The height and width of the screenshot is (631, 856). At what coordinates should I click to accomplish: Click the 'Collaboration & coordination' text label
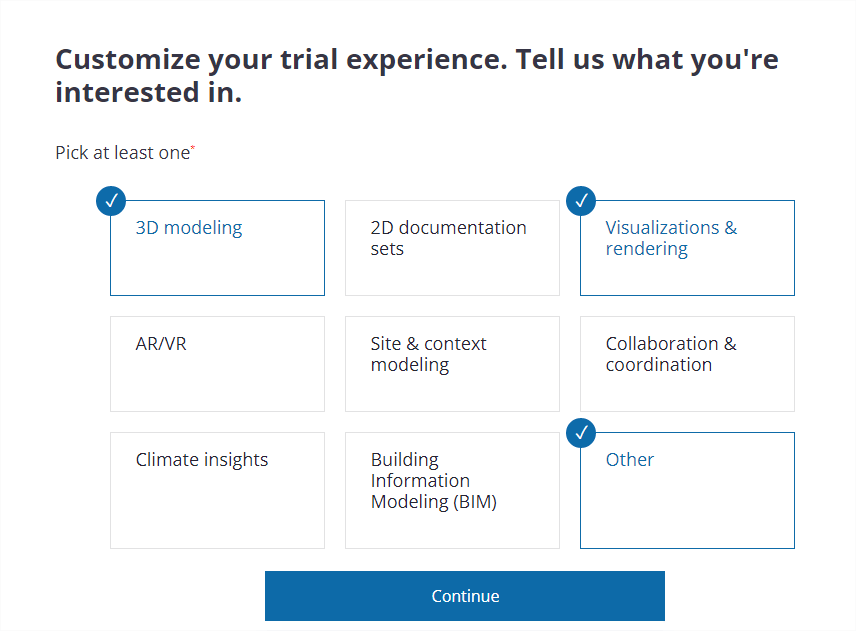click(671, 354)
